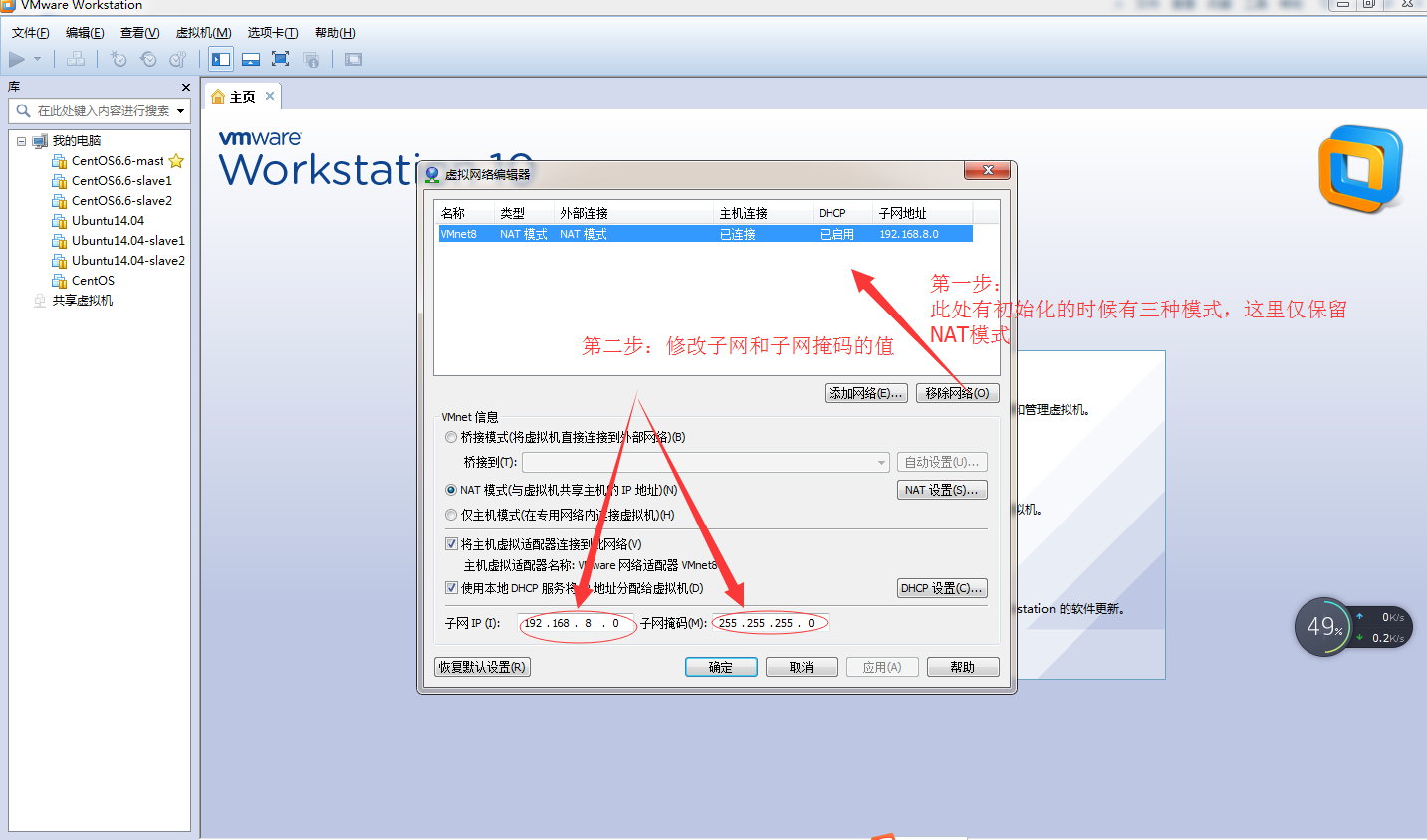Toggle the thumbnail bar toolbar icon
1427x840 pixels.
tap(251, 59)
